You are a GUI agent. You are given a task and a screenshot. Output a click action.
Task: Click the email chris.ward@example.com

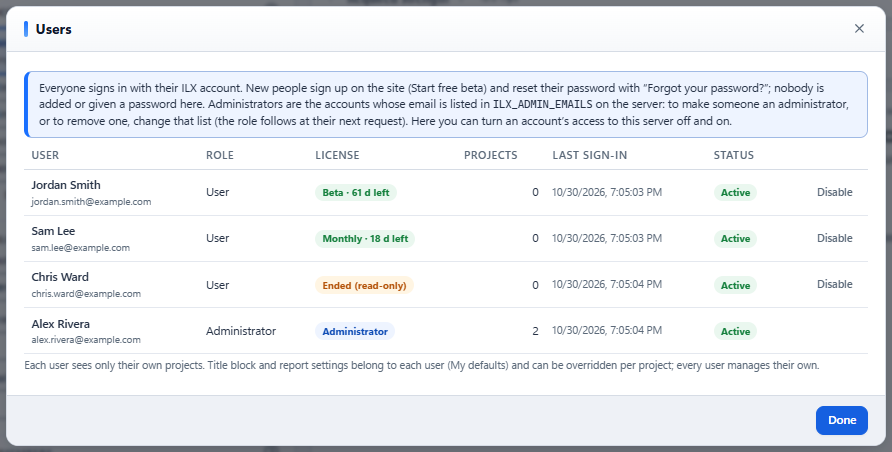[86, 294]
